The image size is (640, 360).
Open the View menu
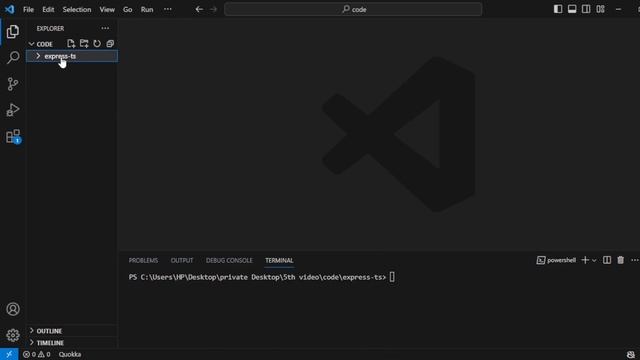point(107,9)
